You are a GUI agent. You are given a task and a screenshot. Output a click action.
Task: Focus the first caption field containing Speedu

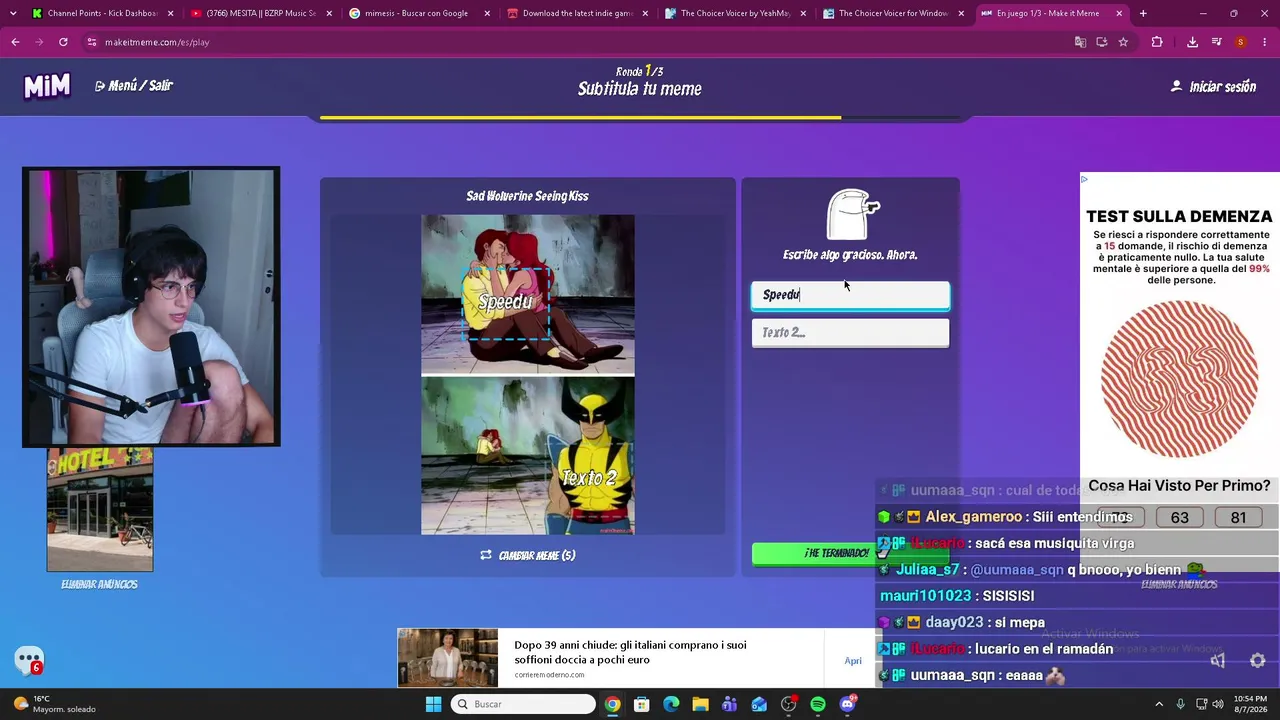[850, 295]
